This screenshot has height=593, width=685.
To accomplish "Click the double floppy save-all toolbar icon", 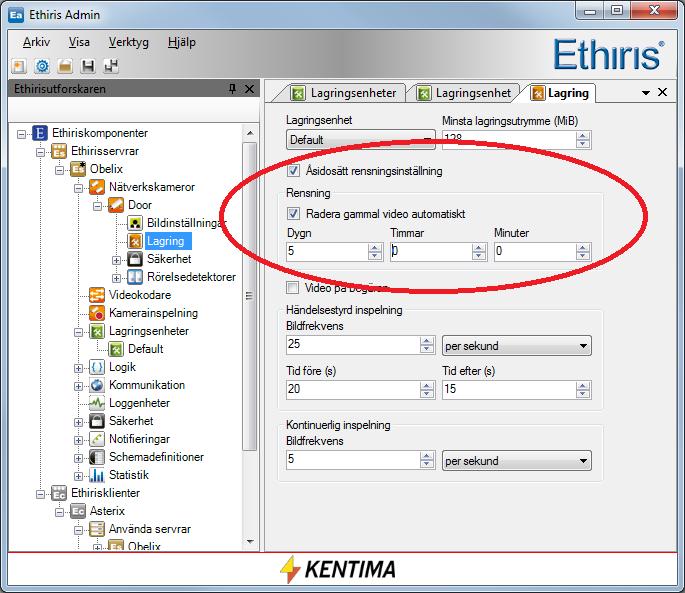I will (x=111, y=66).
